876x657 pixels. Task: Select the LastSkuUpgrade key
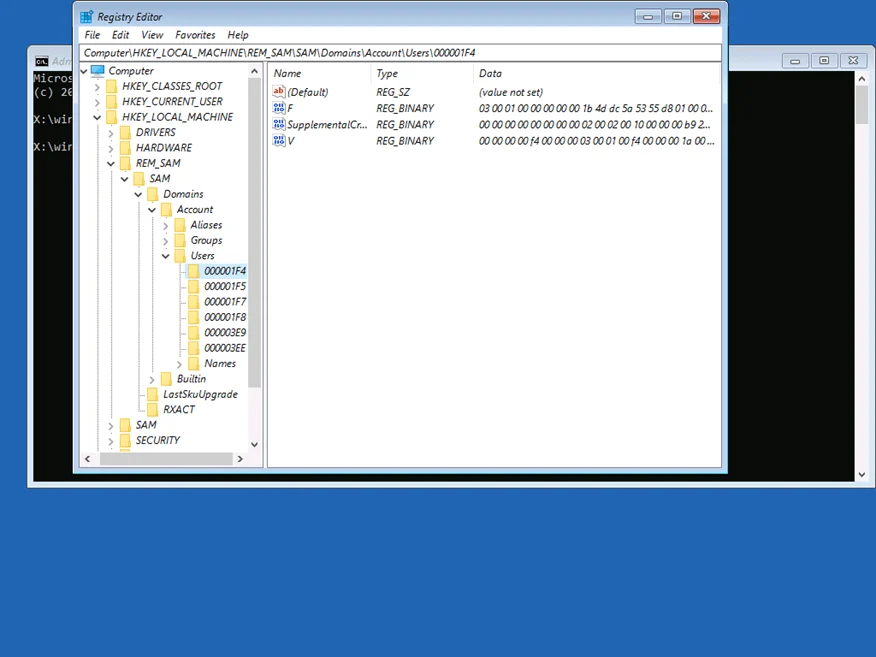click(200, 394)
